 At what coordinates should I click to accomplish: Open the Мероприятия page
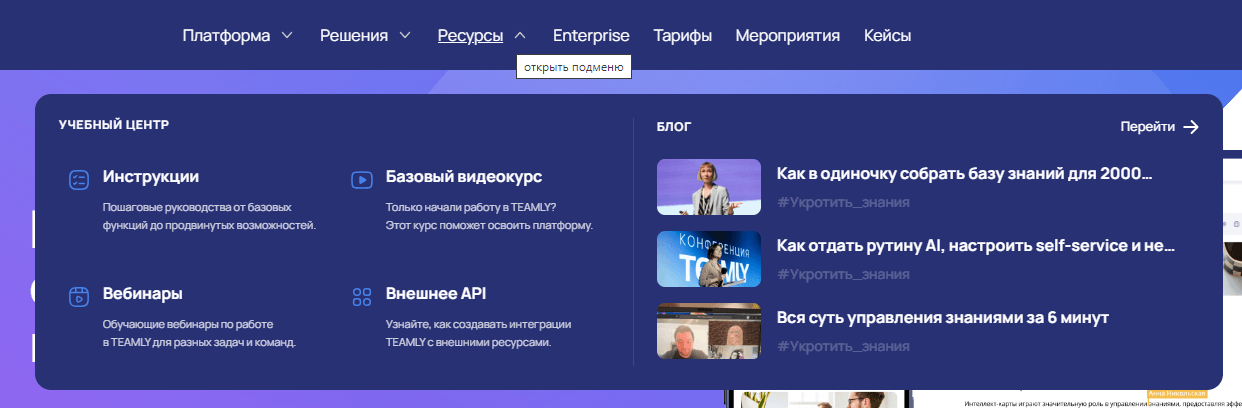pos(788,36)
